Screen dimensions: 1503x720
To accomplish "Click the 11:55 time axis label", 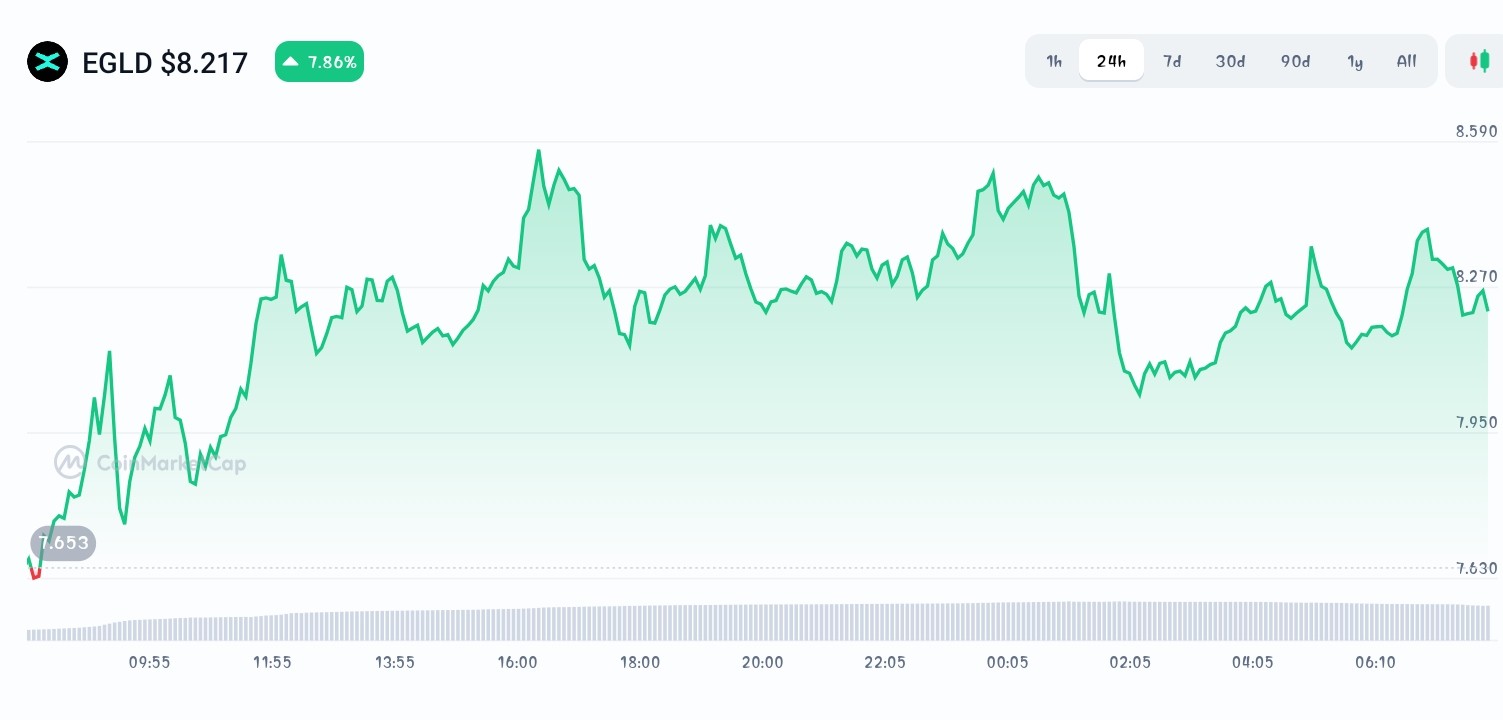I will [x=272, y=662].
